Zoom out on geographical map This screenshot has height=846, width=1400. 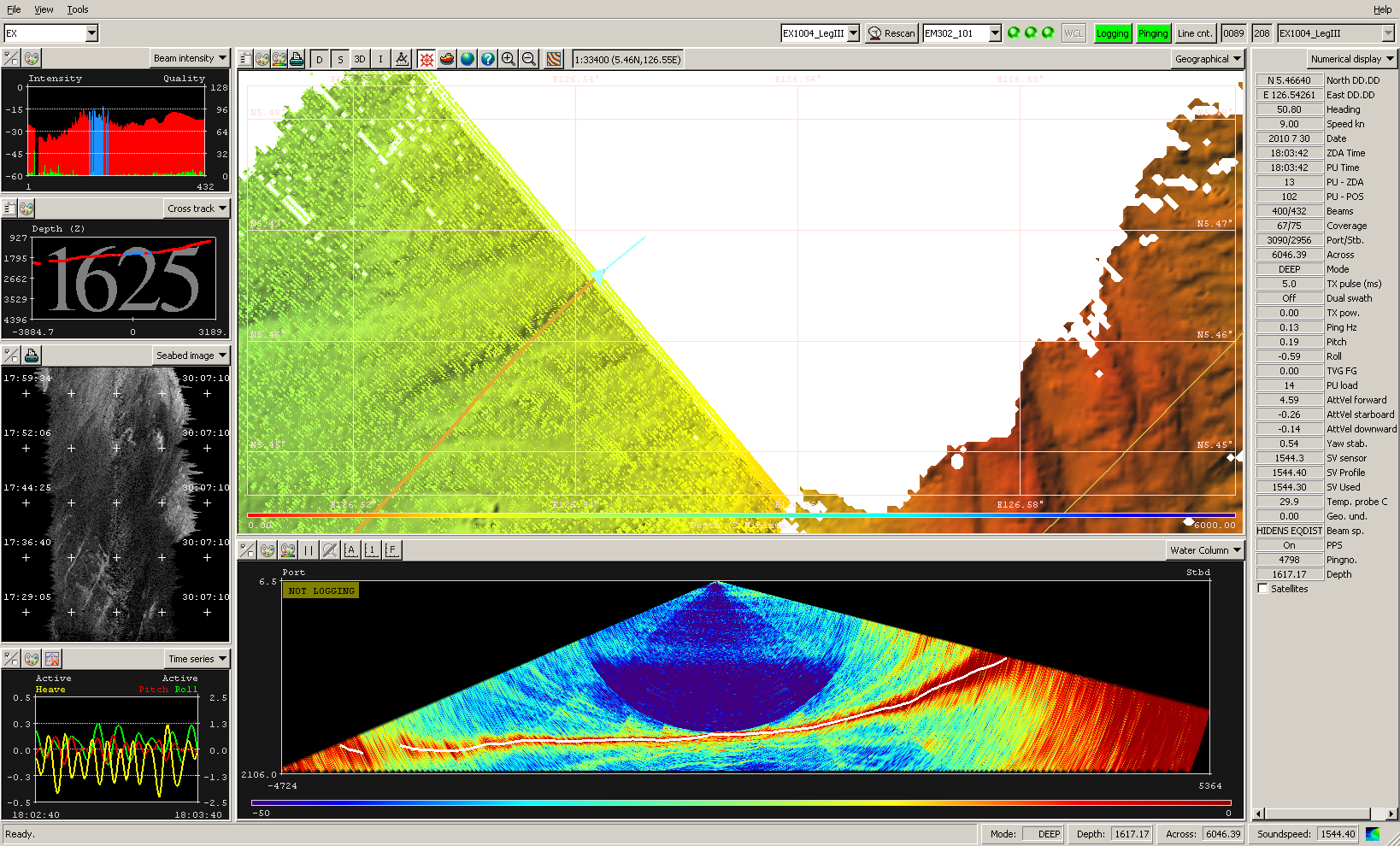pyautogui.click(x=528, y=59)
